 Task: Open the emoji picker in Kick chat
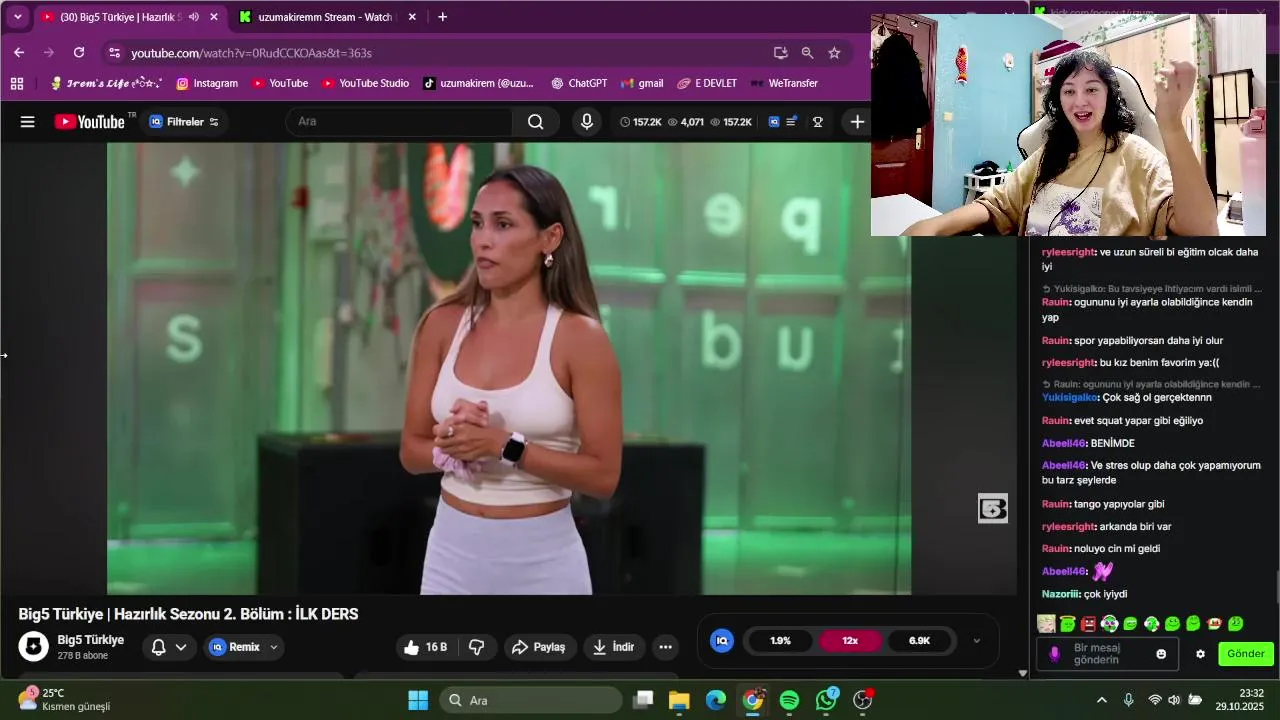1161,654
